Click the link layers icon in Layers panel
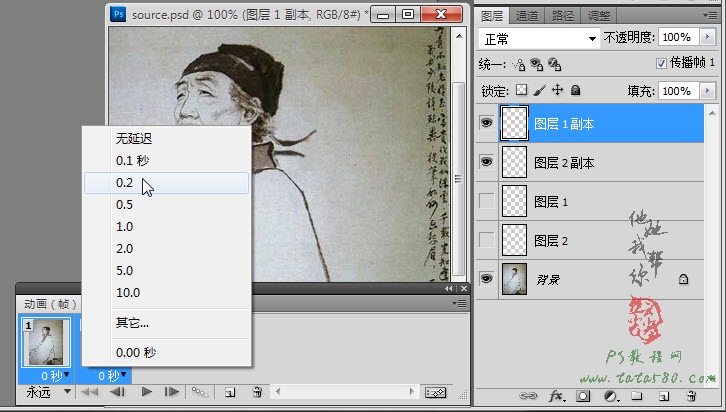 pos(528,396)
